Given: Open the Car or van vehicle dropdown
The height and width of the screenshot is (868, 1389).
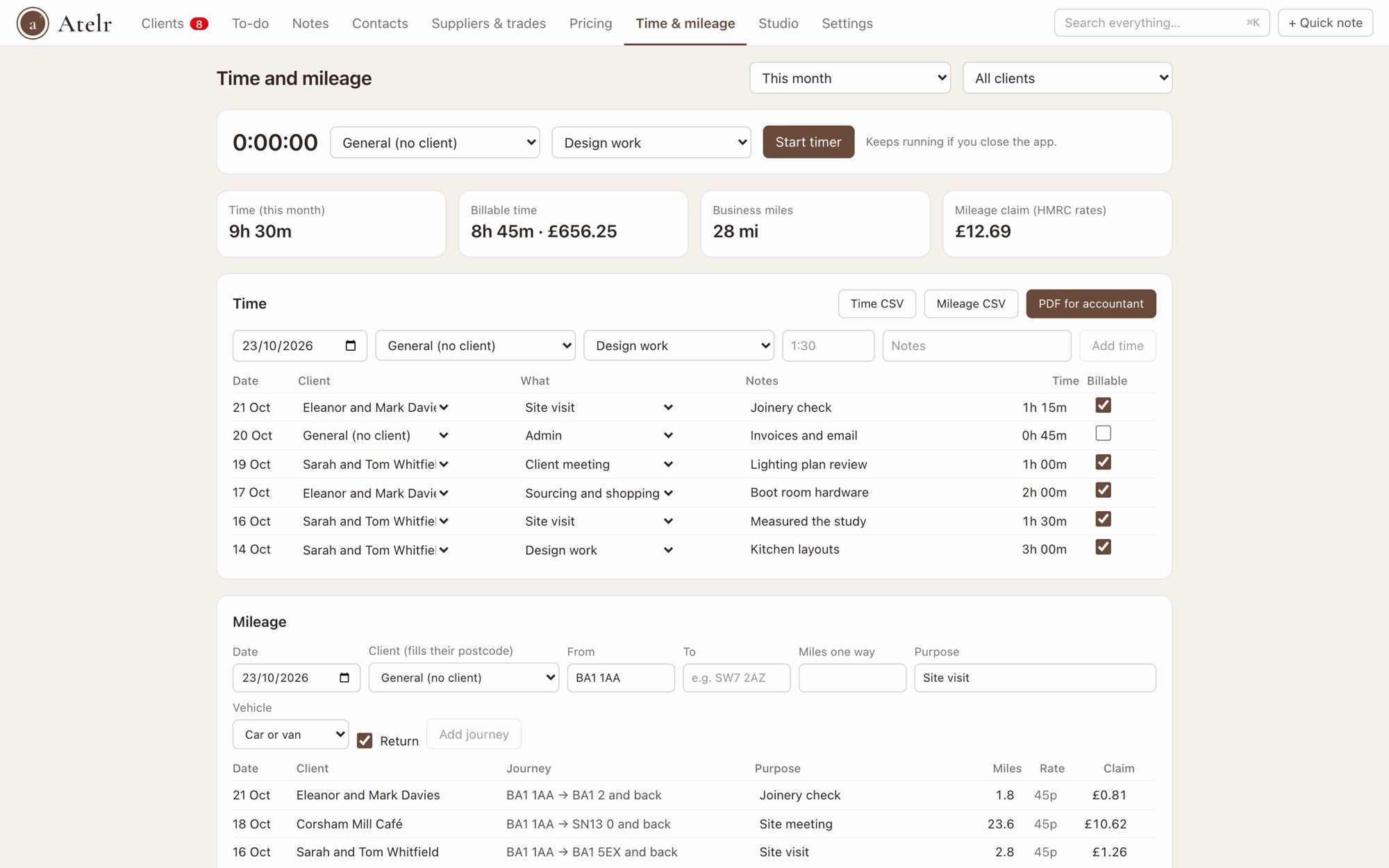Looking at the screenshot, I should (x=291, y=735).
